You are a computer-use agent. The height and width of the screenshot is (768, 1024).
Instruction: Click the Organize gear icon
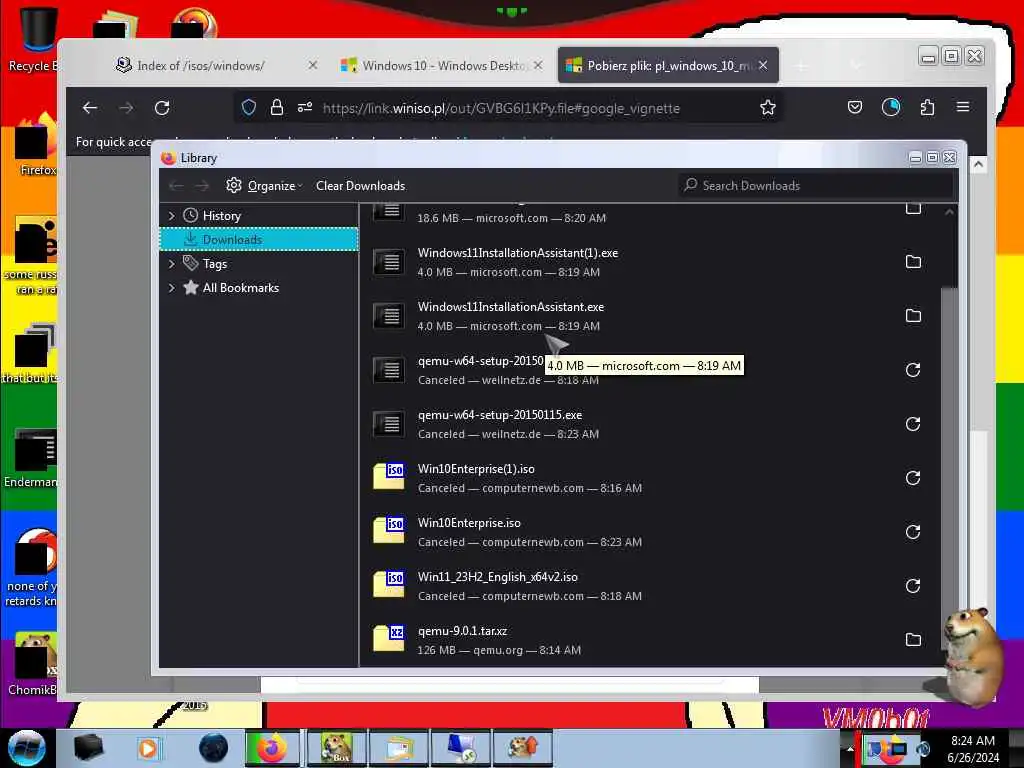click(234, 185)
